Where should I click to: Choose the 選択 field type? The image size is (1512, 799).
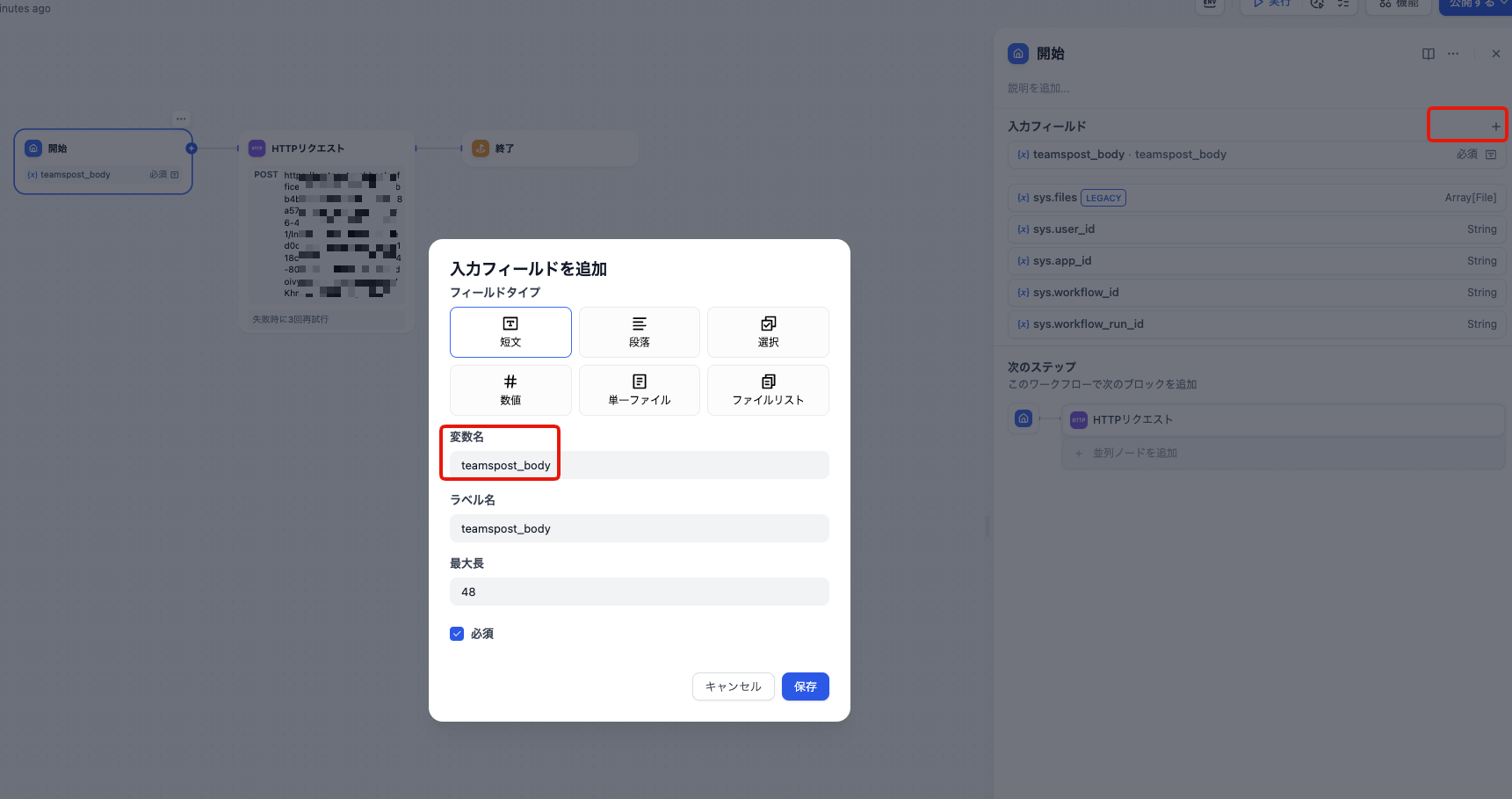(768, 332)
